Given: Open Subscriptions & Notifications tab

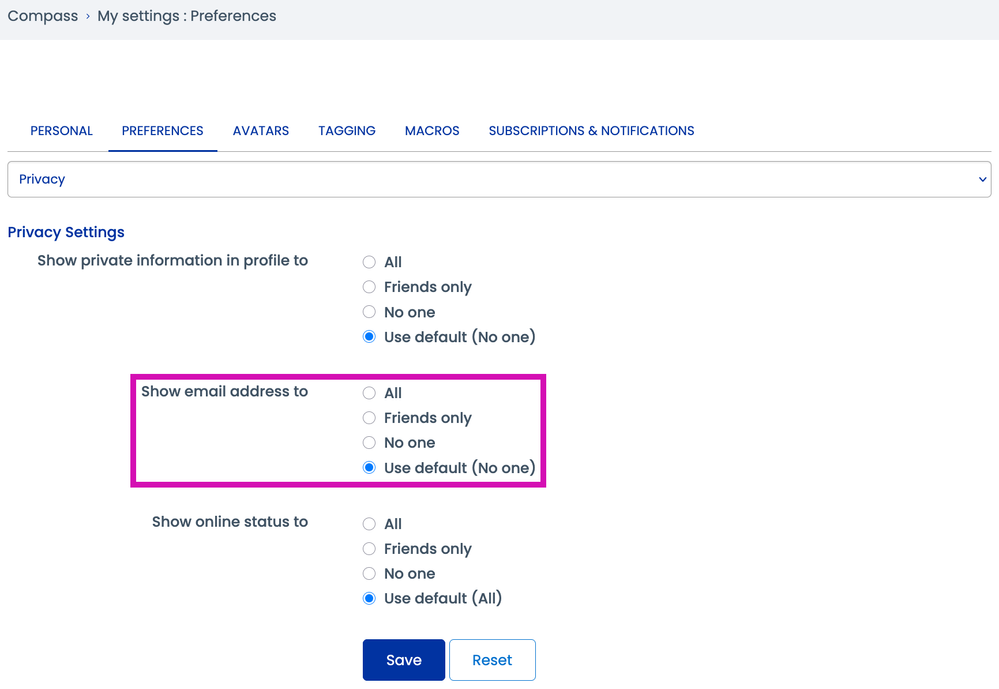Looking at the screenshot, I should tap(591, 131).
